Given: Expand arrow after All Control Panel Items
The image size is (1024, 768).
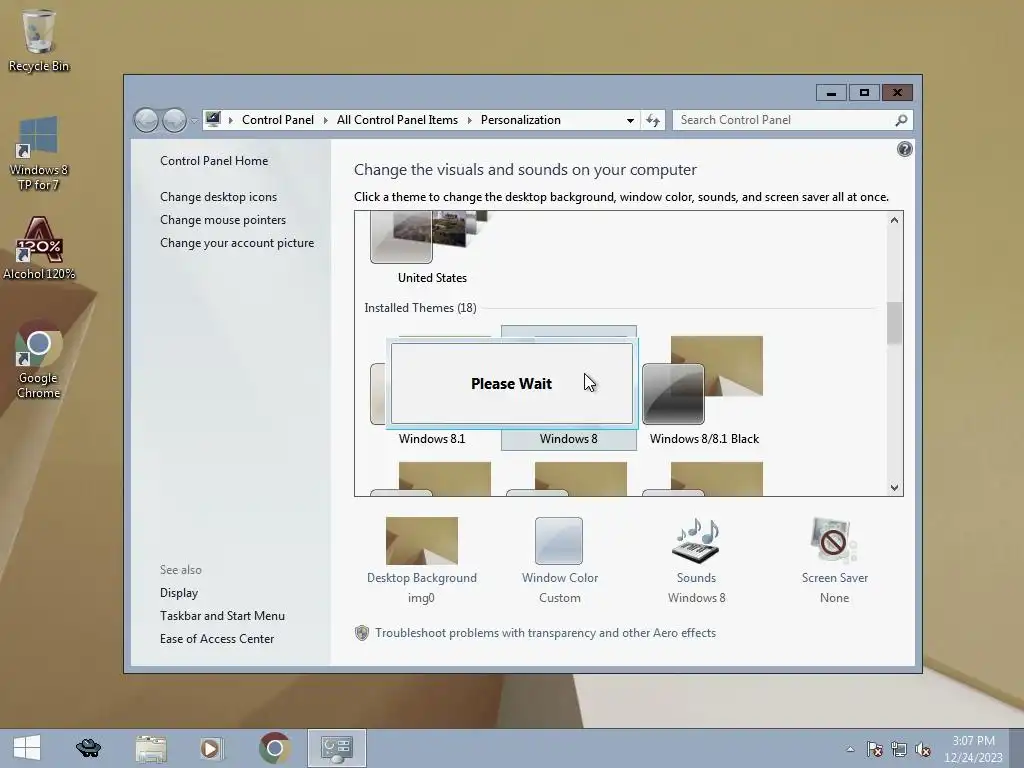Looking at the screenshot, I should (x=469, y=120).
